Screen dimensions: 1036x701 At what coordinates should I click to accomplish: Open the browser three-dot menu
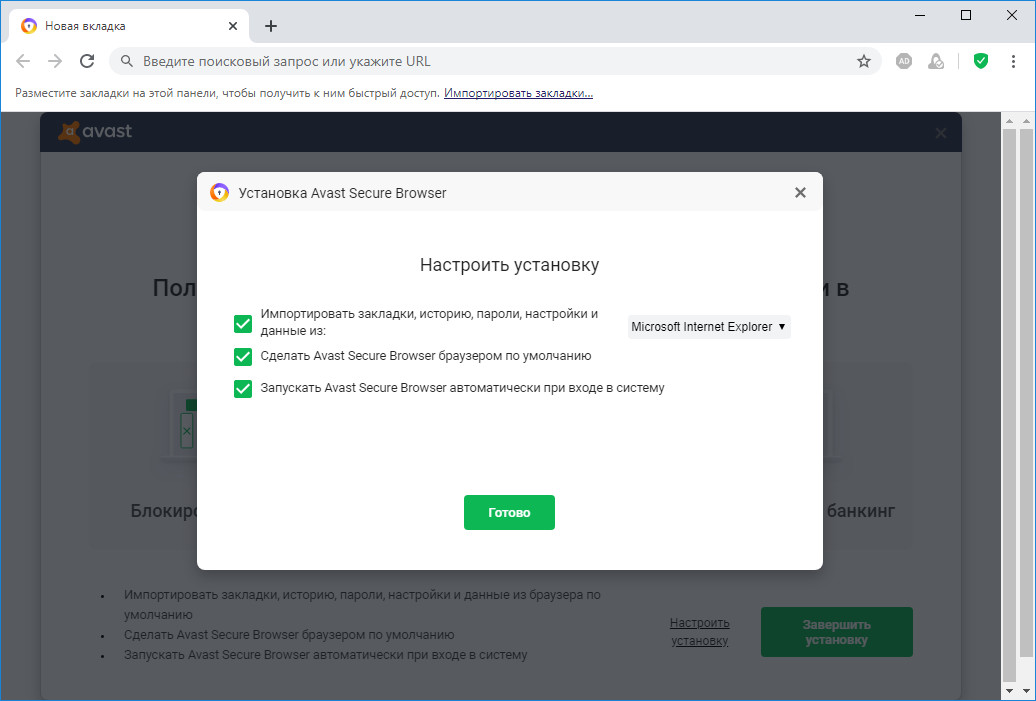coord(1013,61)
